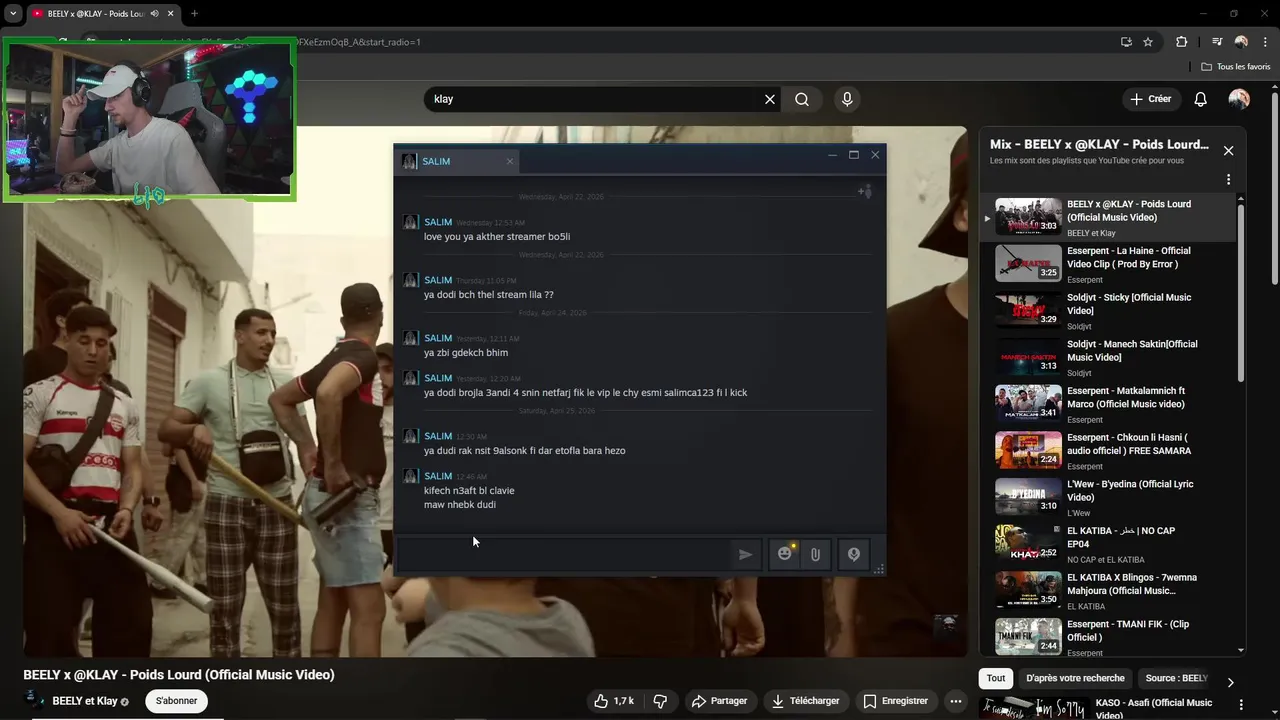Run the YouTube search with magnifier button
The width and height of the screenshot is (1280, 720).
click(x=802, y=99)
